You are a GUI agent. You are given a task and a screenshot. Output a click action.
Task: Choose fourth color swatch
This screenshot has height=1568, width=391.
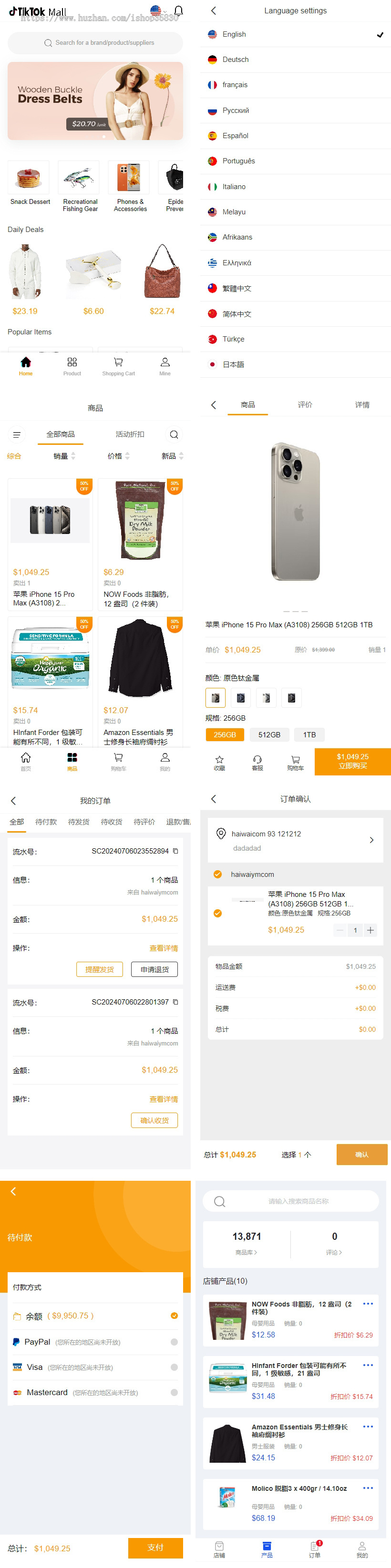[x=292, y=698]
